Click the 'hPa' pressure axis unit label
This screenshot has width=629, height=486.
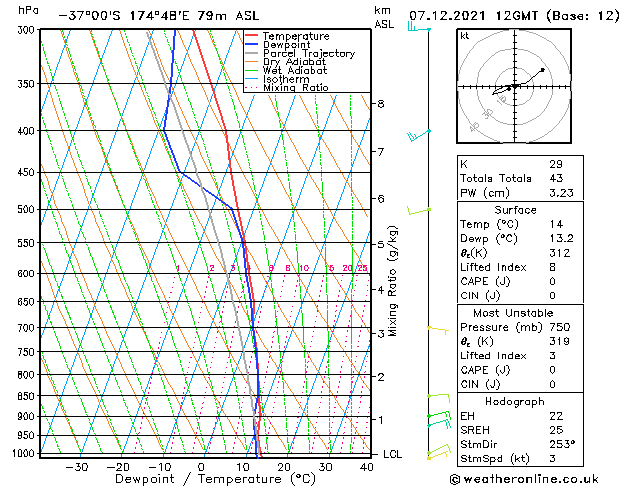pyautogui.click(x=28, y=10)
